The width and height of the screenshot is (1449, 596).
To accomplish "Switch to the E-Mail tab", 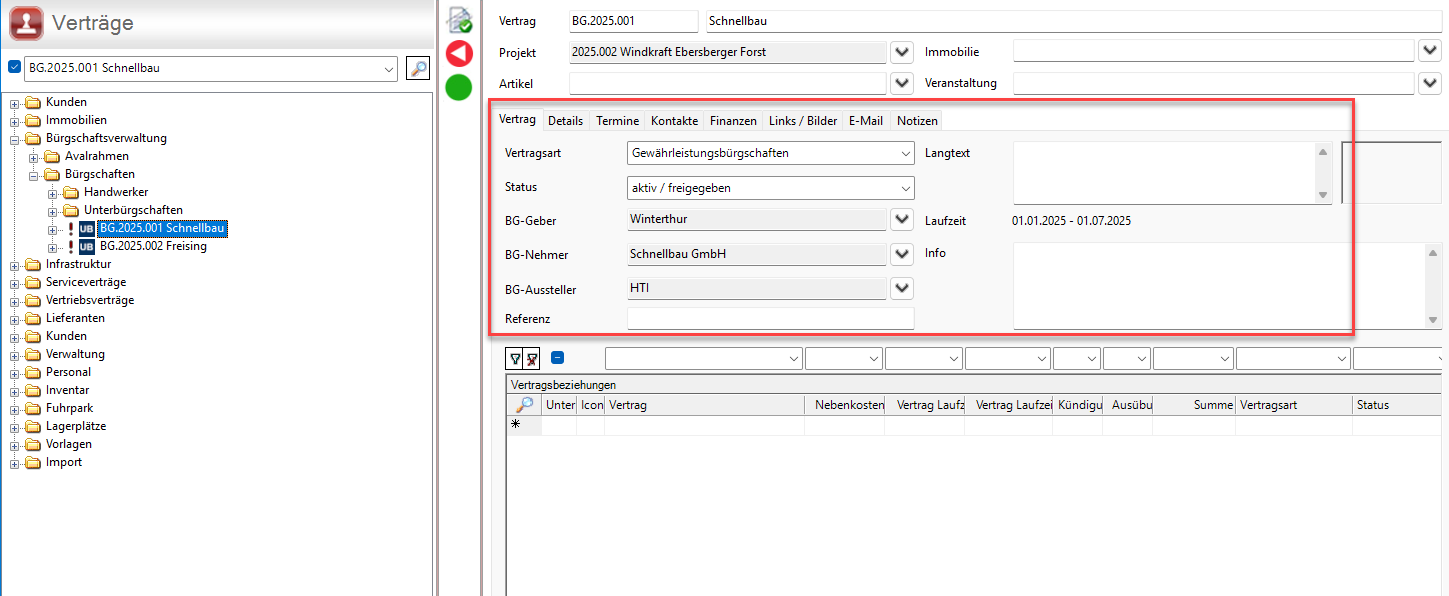I will (x=866, y=121).
